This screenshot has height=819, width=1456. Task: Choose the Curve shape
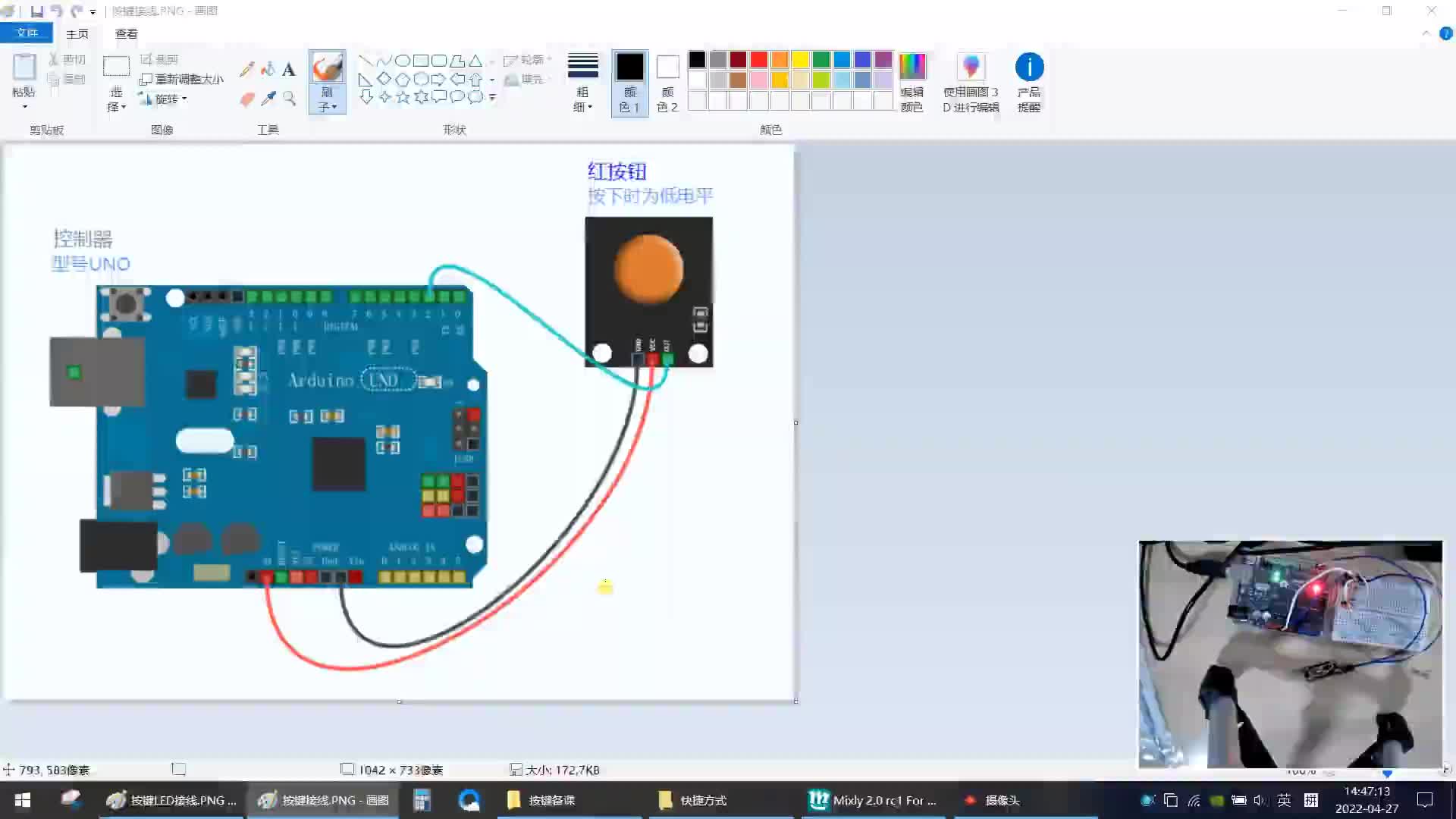pyautogui.click(x=384, y=61)
